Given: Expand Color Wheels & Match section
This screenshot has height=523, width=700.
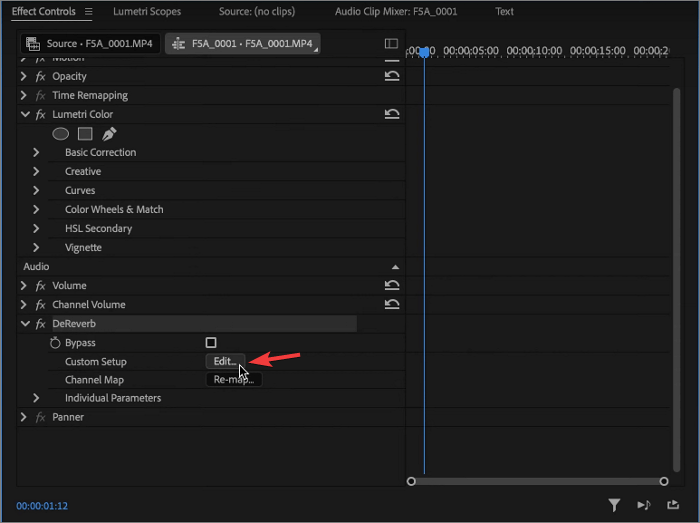Looking at the screenshot, I should (x=36, y=210).
